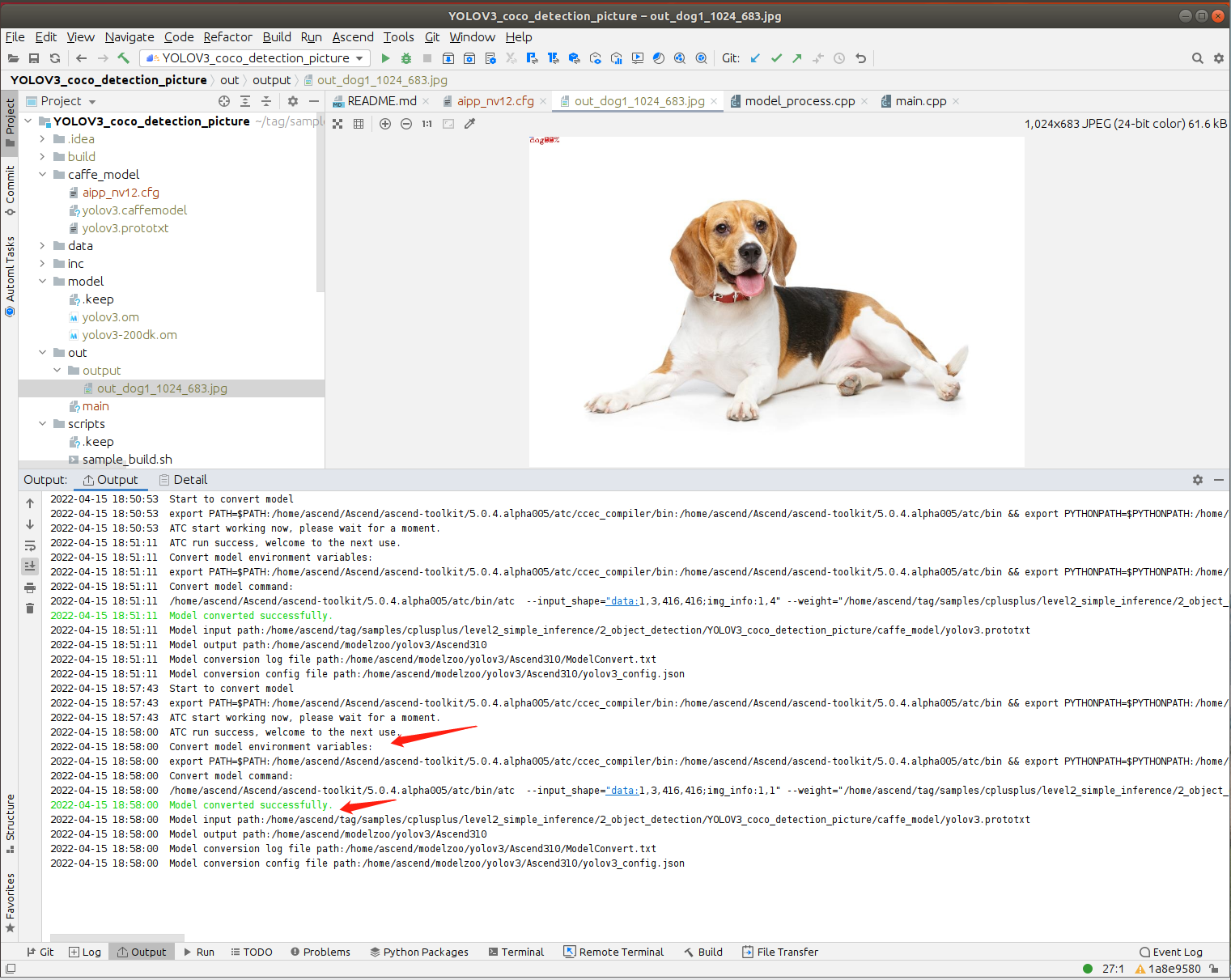Open IDE settings gear in main toolbar
The width and height of the screenshot is (1231, 980).
[x=1219, y=58]
